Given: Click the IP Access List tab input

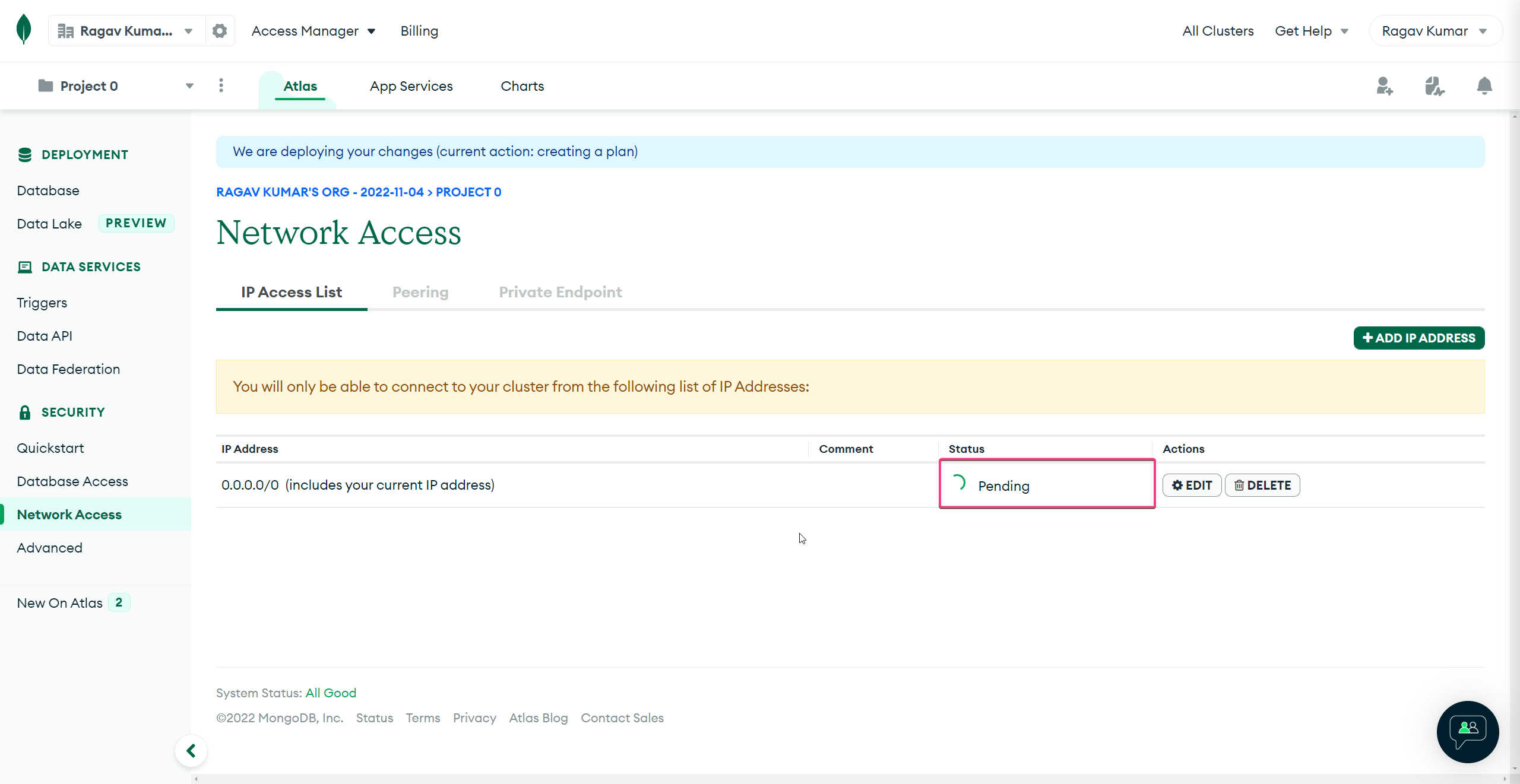Looking at the screenshot, I should pyautogui.click(x=291, y=292).
